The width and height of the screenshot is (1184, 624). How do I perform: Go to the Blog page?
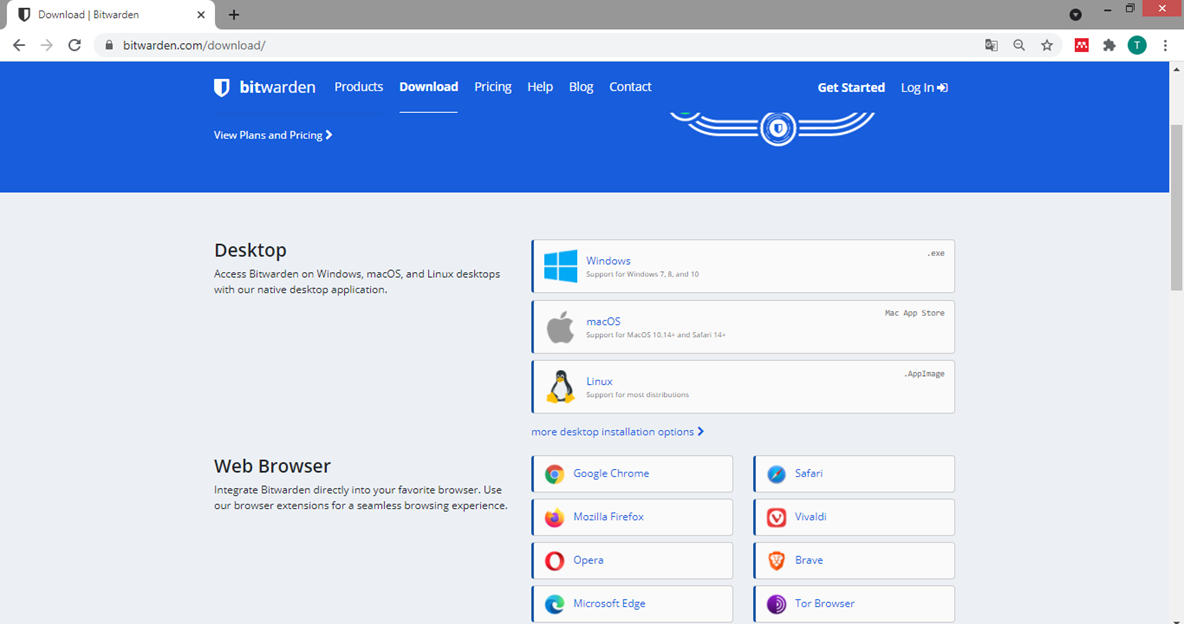tap(581, 87)
